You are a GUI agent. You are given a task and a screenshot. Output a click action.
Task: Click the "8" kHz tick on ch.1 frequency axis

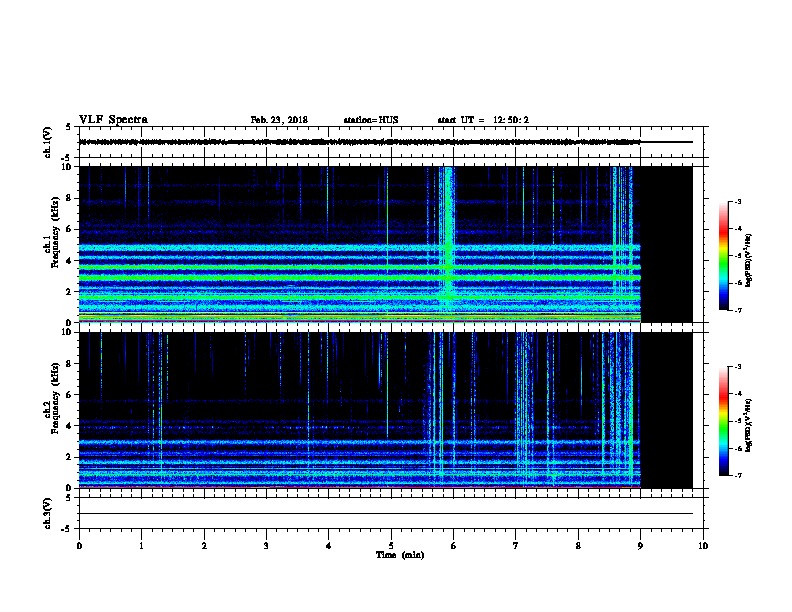point(70,198)
